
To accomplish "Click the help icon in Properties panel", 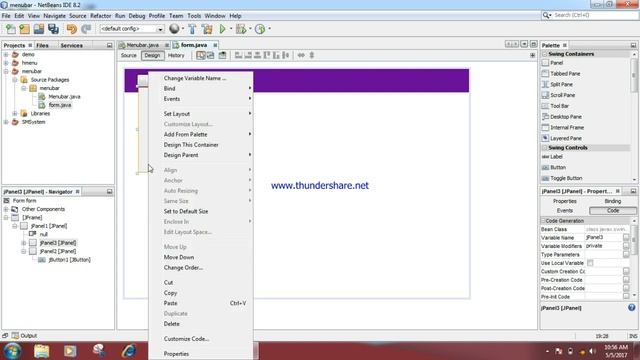I will (631, 308).
